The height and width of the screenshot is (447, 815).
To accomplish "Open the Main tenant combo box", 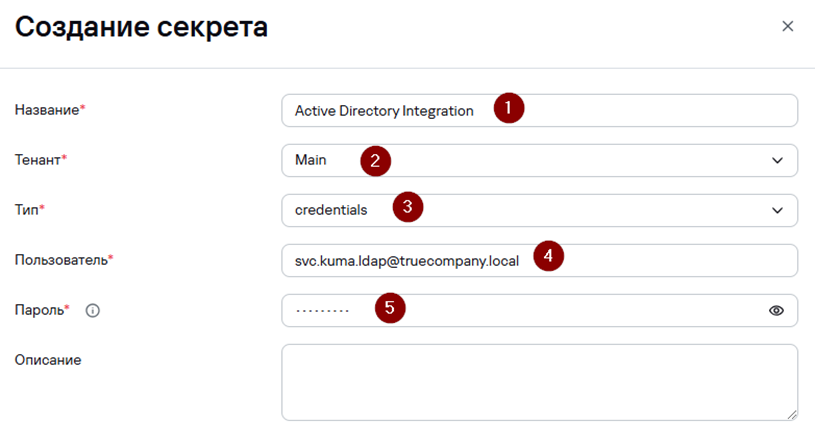I will [540, 161].
